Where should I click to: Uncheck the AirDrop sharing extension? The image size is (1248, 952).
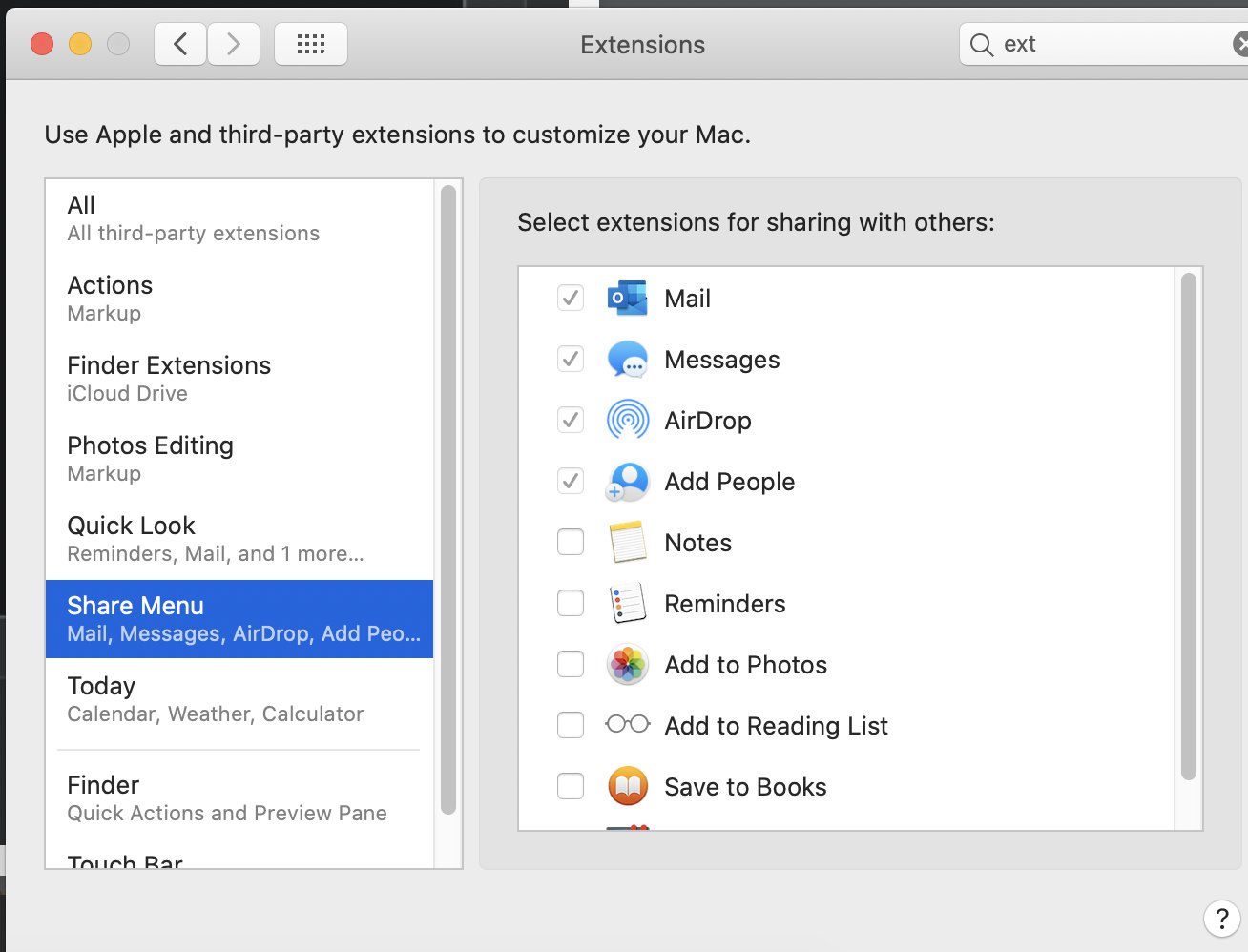(571, 421)
